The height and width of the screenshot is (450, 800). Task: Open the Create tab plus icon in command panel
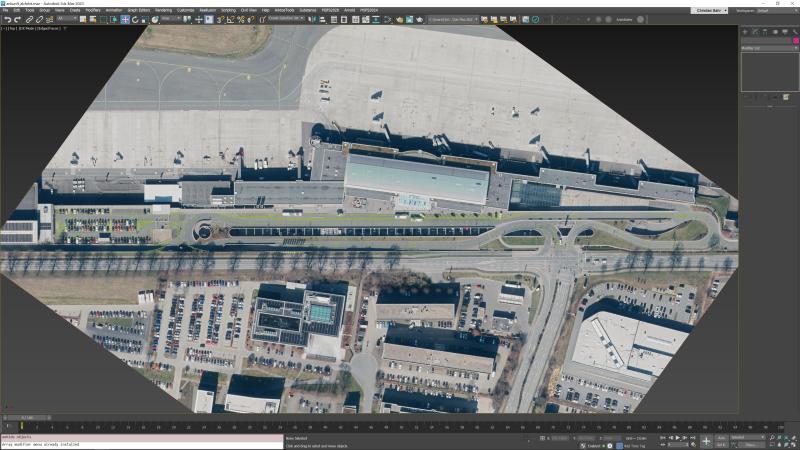[x=745, y=32]
